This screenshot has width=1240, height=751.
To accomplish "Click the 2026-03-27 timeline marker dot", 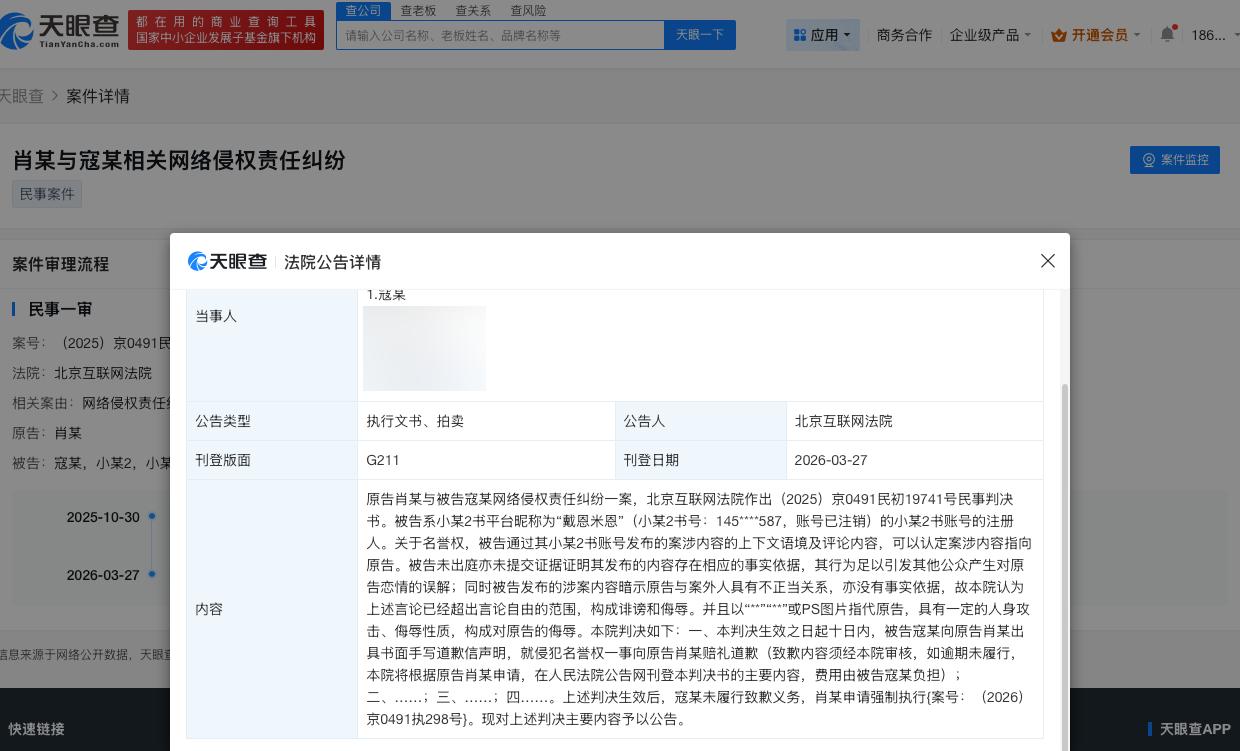I will [x=151, y=577].
